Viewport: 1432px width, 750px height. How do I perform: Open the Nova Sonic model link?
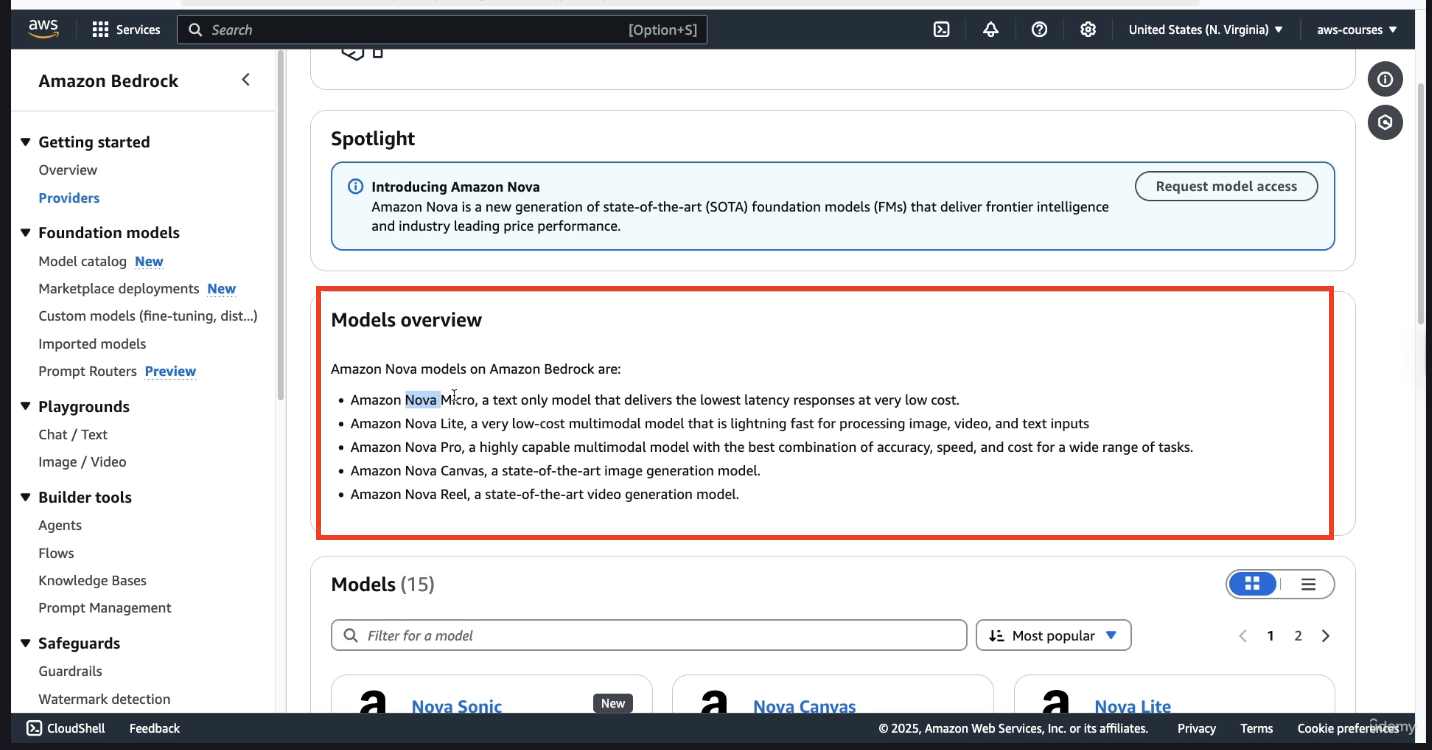pos(457,706)
